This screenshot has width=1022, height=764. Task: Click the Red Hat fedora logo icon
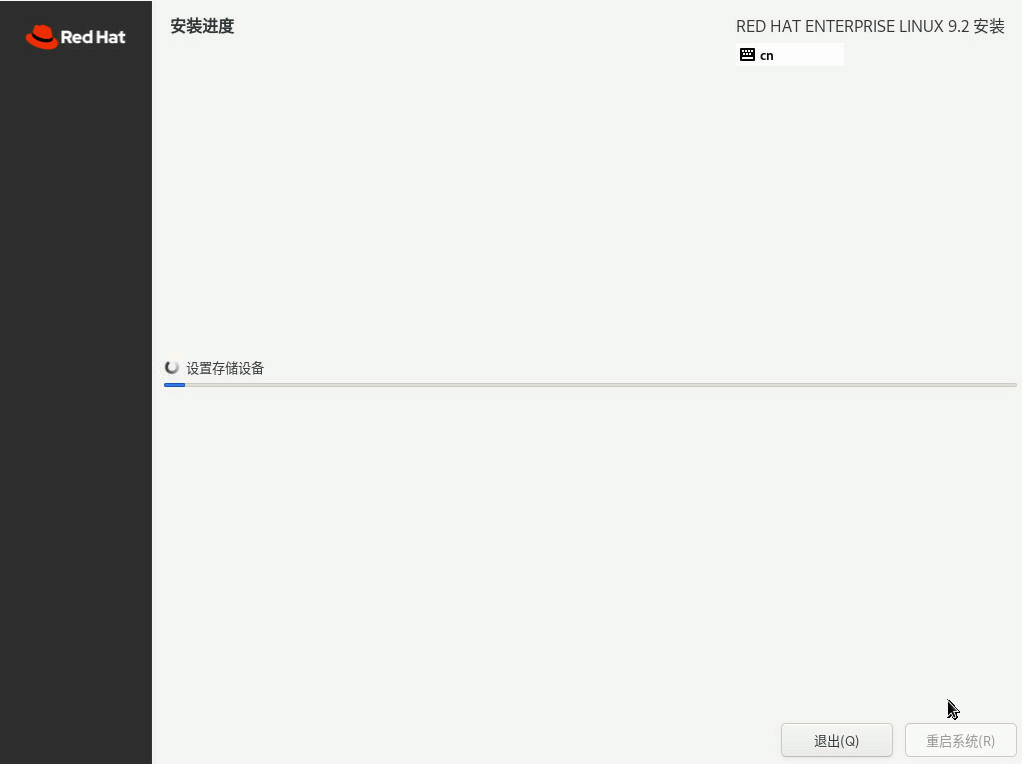pos(41,37)
